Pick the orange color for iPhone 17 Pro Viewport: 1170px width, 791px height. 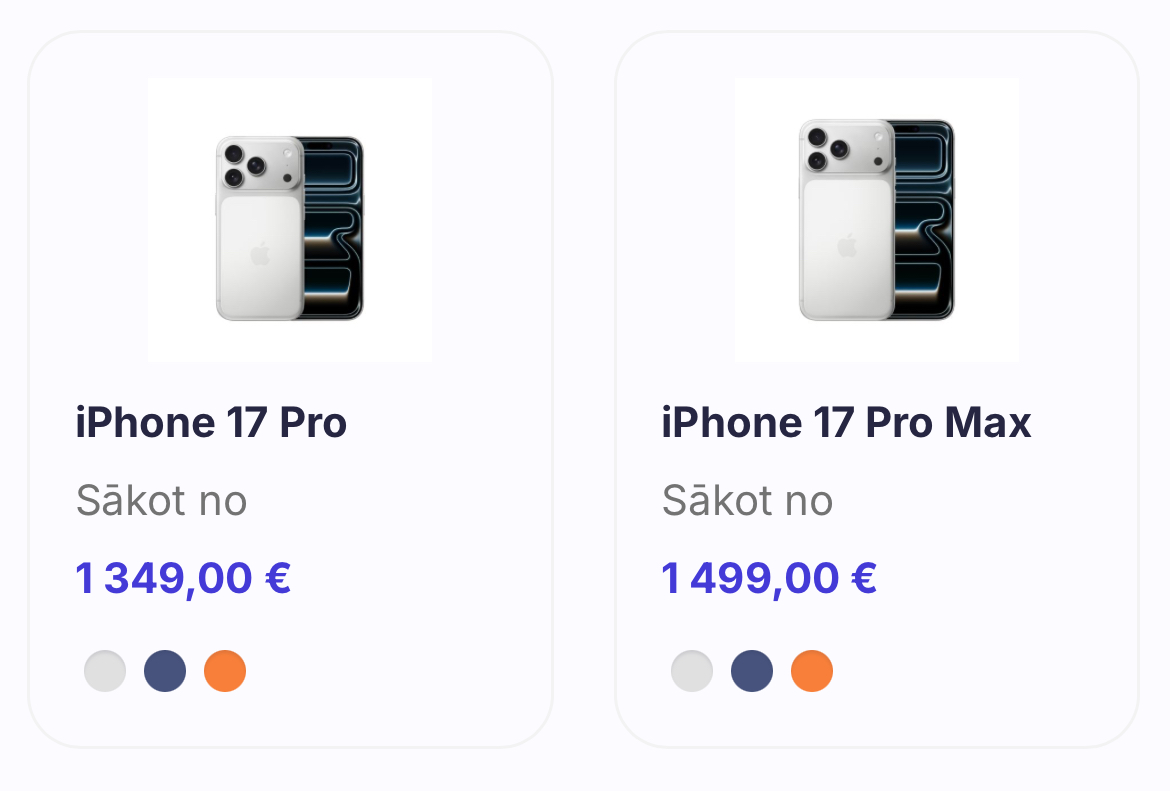point(225,671)
